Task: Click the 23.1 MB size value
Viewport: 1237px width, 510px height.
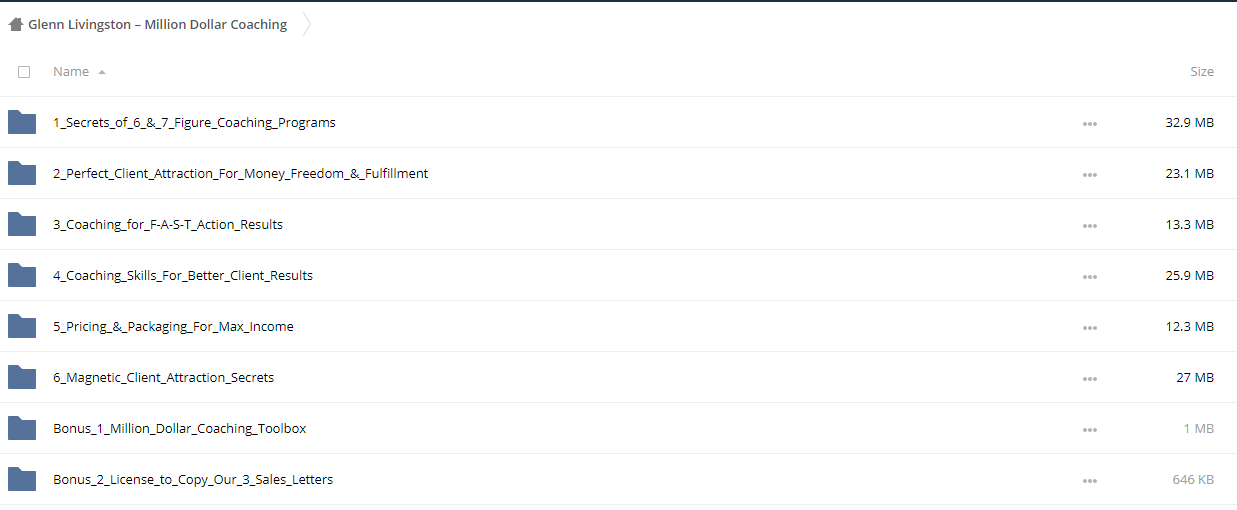Action: (x=1190, y=174)
